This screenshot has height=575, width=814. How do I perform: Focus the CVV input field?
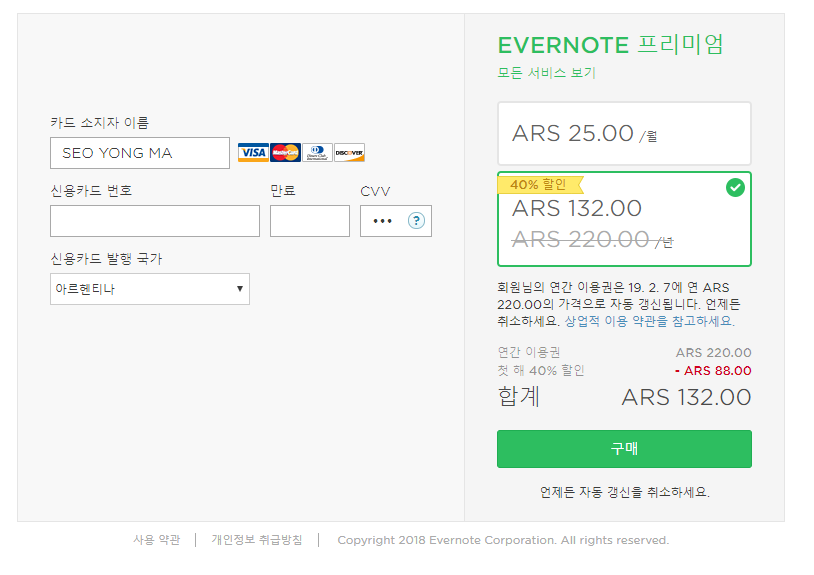tap(383, 221)
